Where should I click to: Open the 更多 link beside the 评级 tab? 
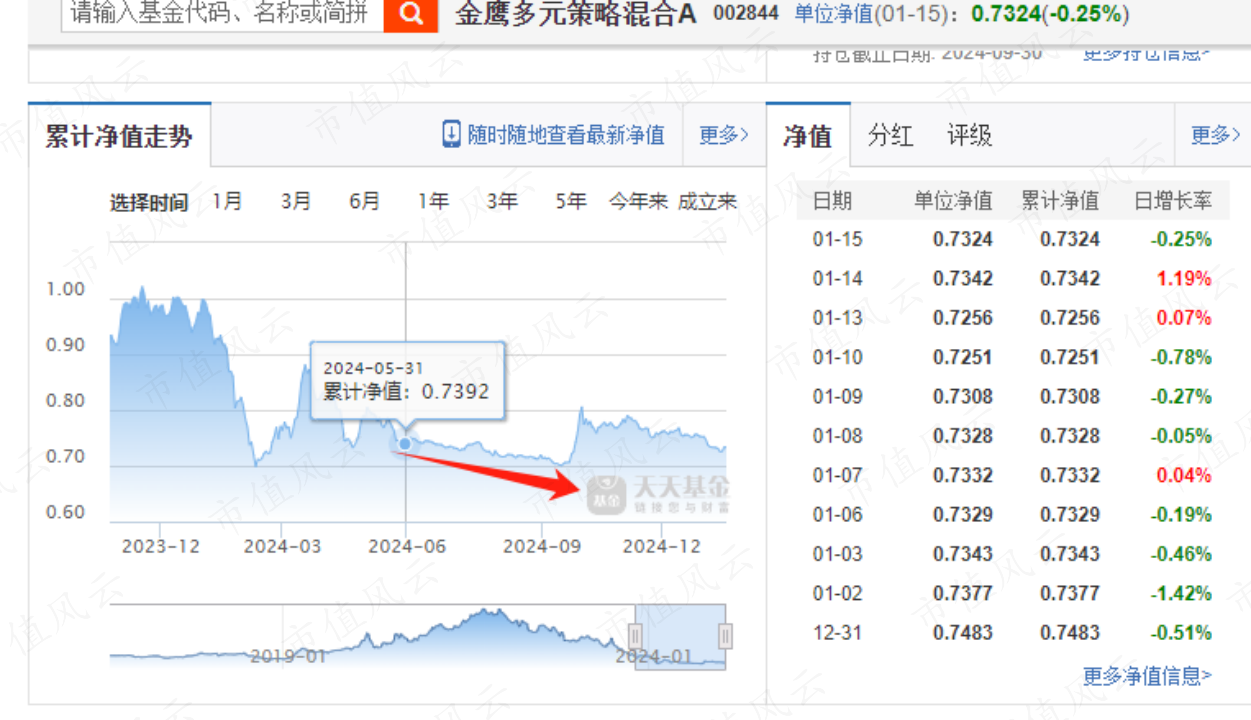tap(1216, 135)
